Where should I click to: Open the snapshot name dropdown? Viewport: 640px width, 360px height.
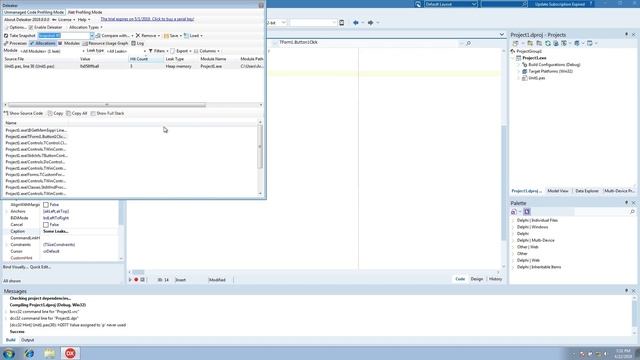(x=92, y=36)
